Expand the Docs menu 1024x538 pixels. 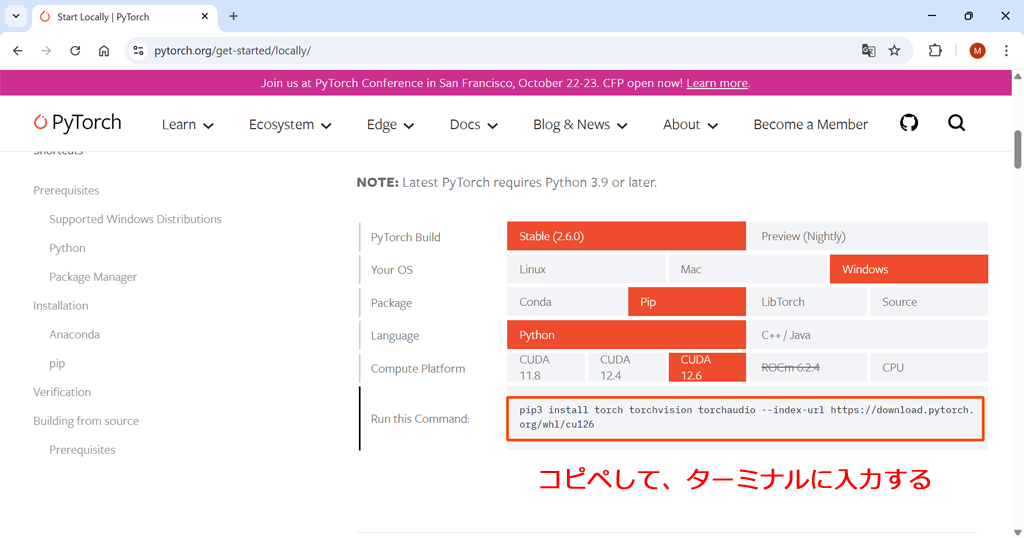[473, 125]
